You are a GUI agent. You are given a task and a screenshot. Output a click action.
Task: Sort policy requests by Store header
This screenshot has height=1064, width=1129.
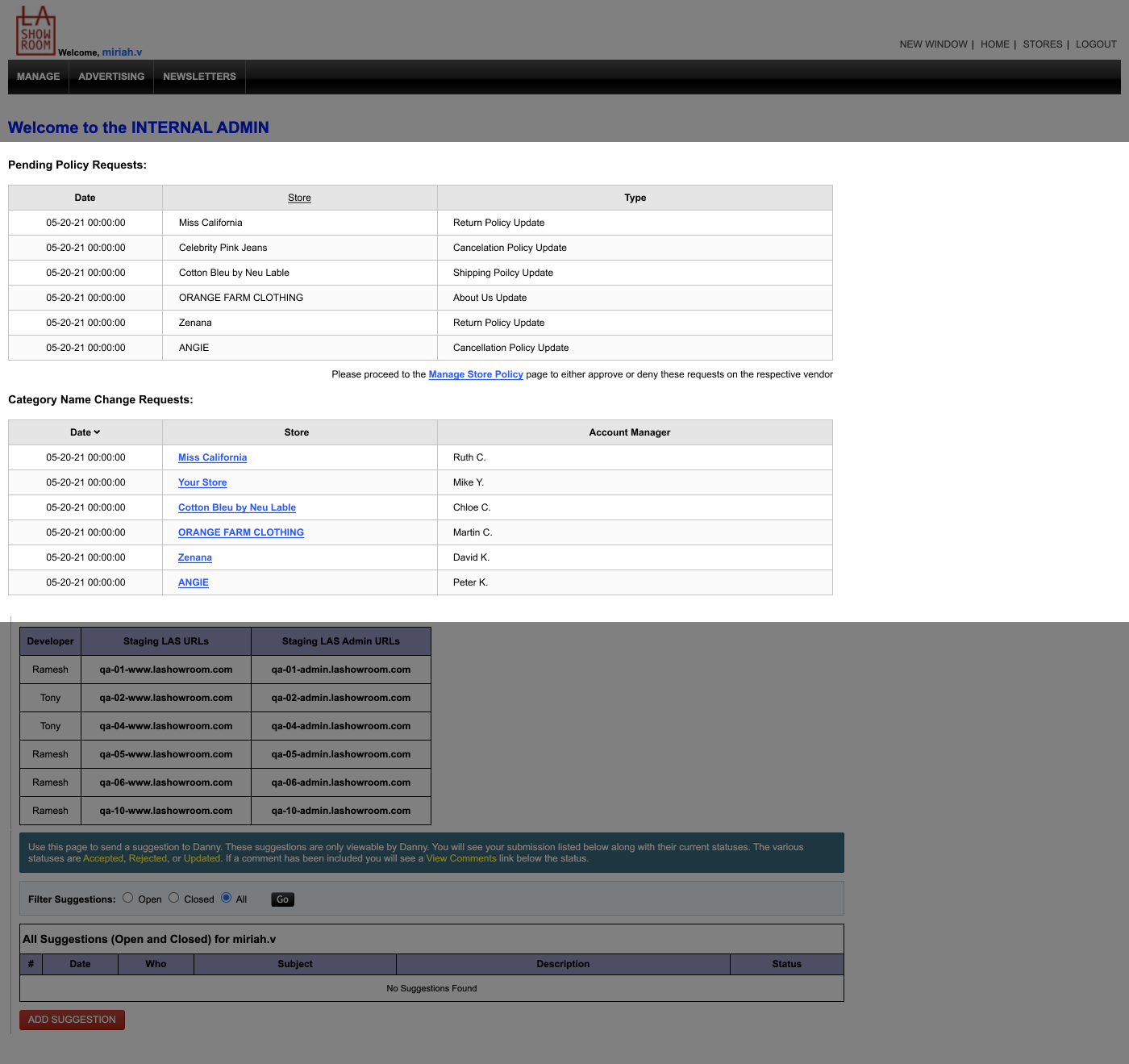299,198
